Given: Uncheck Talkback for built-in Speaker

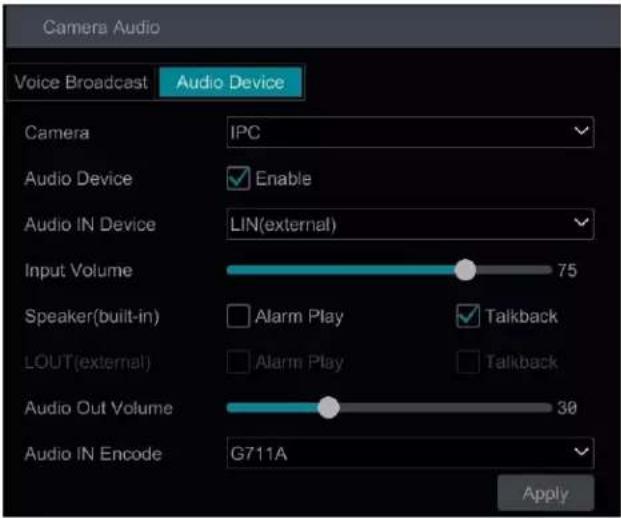Looking at the screenshot, I should 468,316.
